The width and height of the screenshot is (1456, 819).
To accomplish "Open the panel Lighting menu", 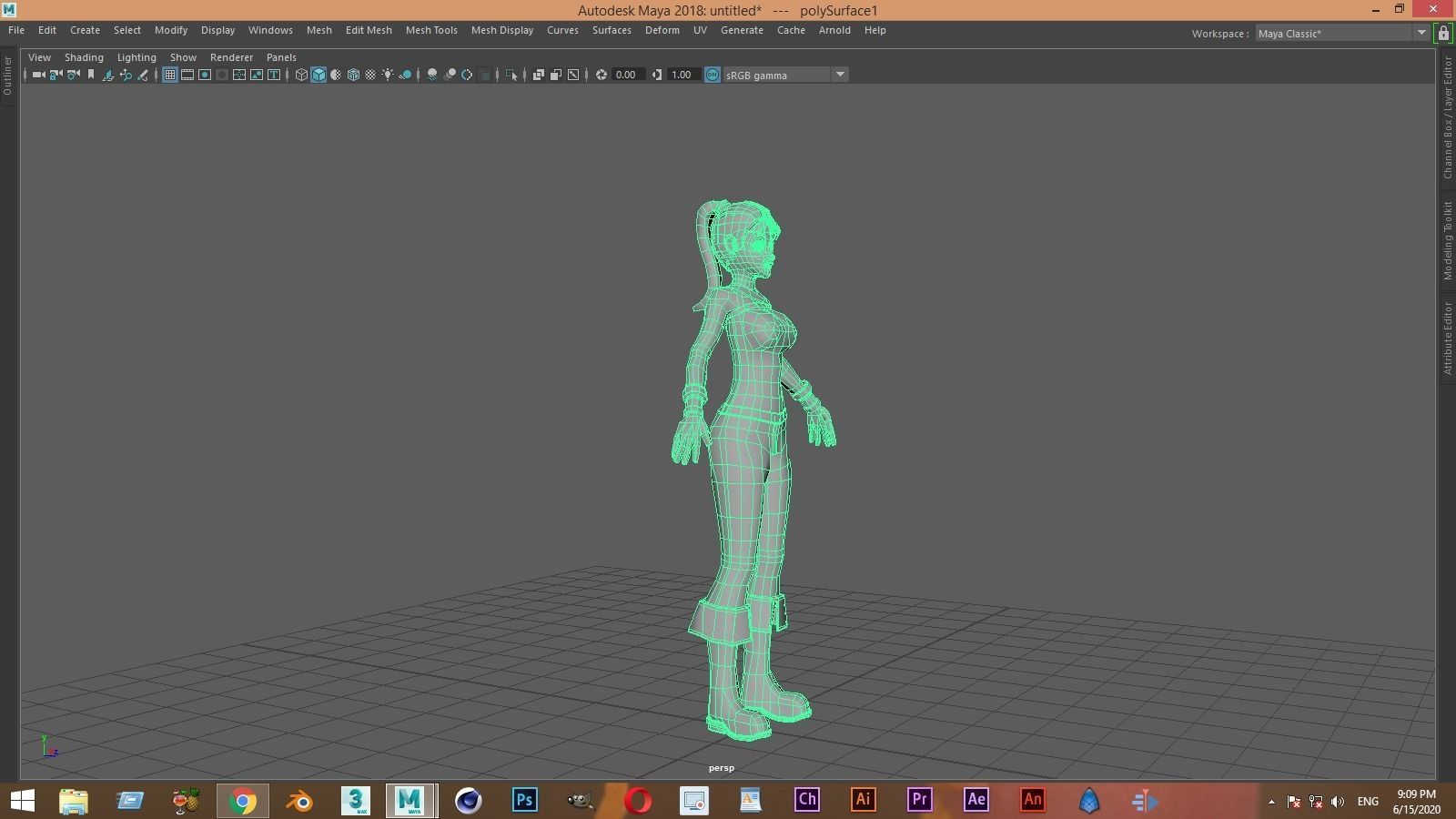I will pyautogui.click(x=136, y=56).
